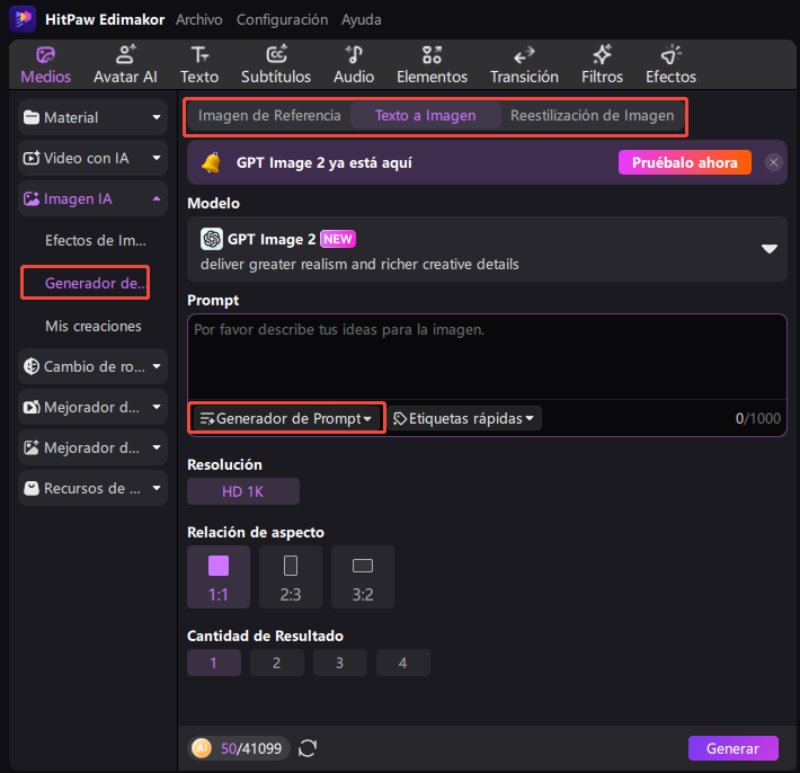Open Generador de... submenu item
This screenshot has width=800, height=773.
96,283
